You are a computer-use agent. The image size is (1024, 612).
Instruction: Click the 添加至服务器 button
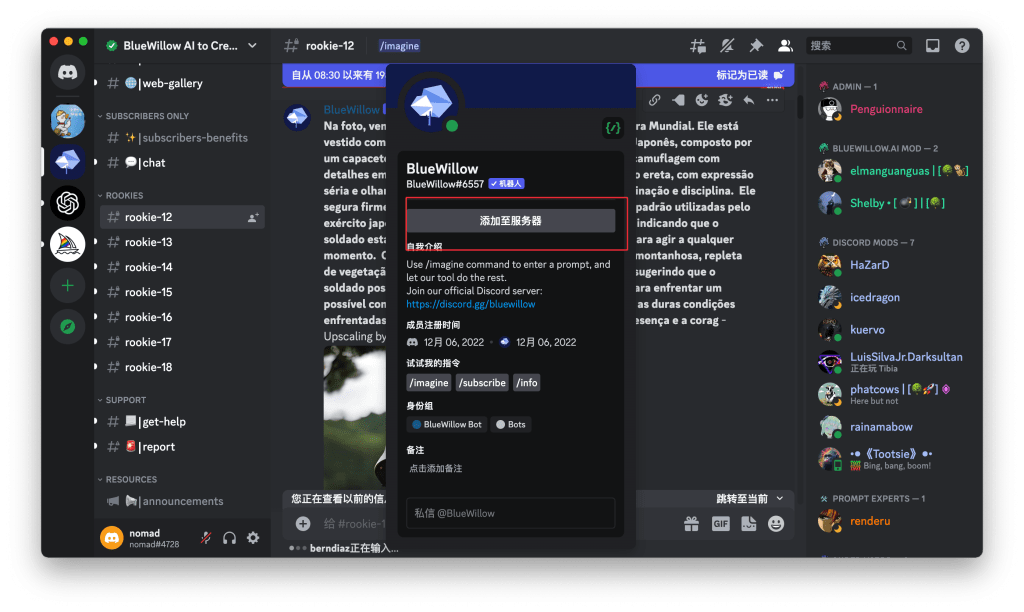coord(510,221)
